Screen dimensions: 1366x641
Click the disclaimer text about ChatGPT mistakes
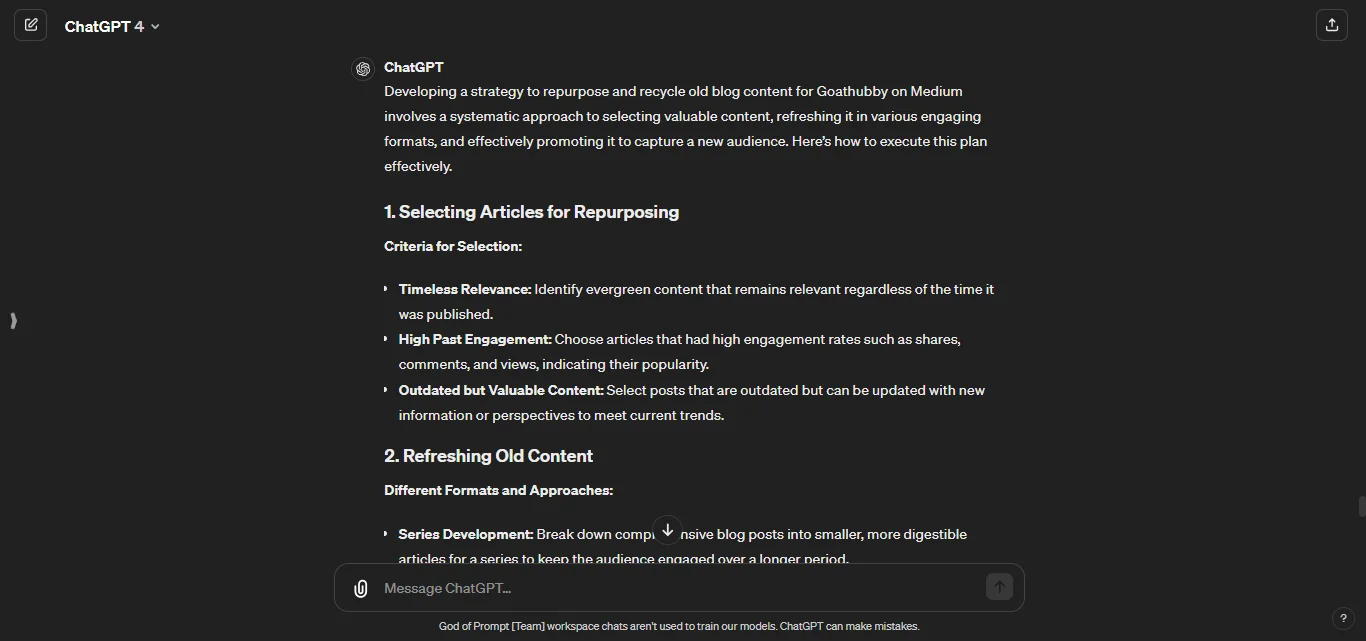pyautogui.click(x=679, y=626)
